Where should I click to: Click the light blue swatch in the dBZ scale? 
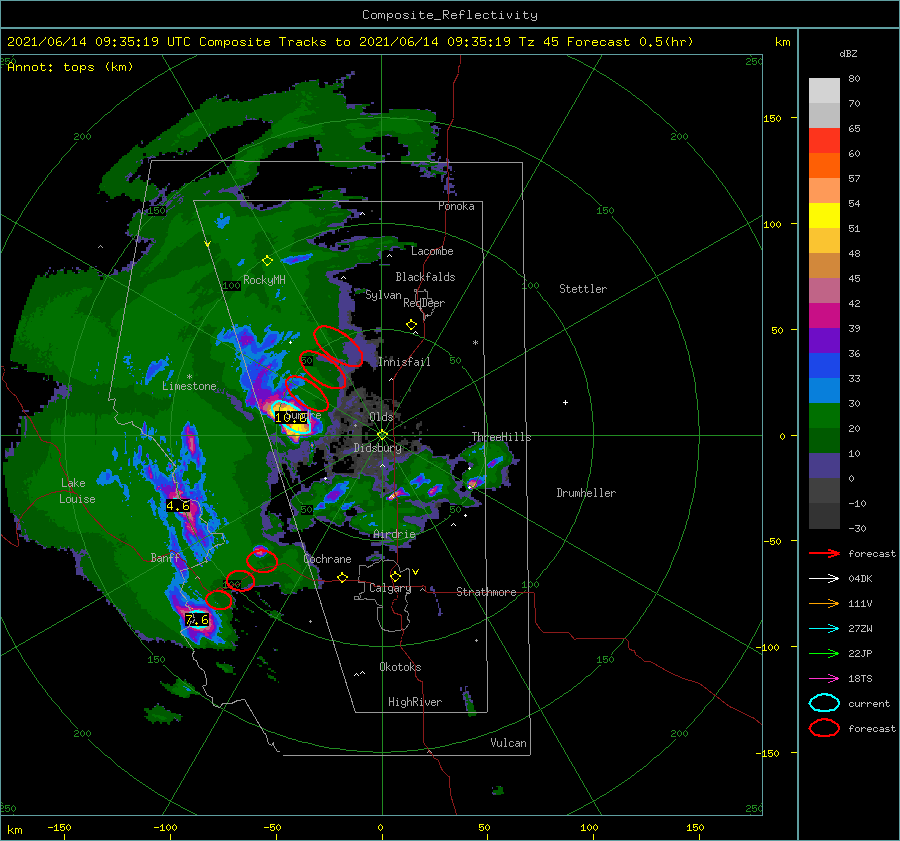coord(824,390)
